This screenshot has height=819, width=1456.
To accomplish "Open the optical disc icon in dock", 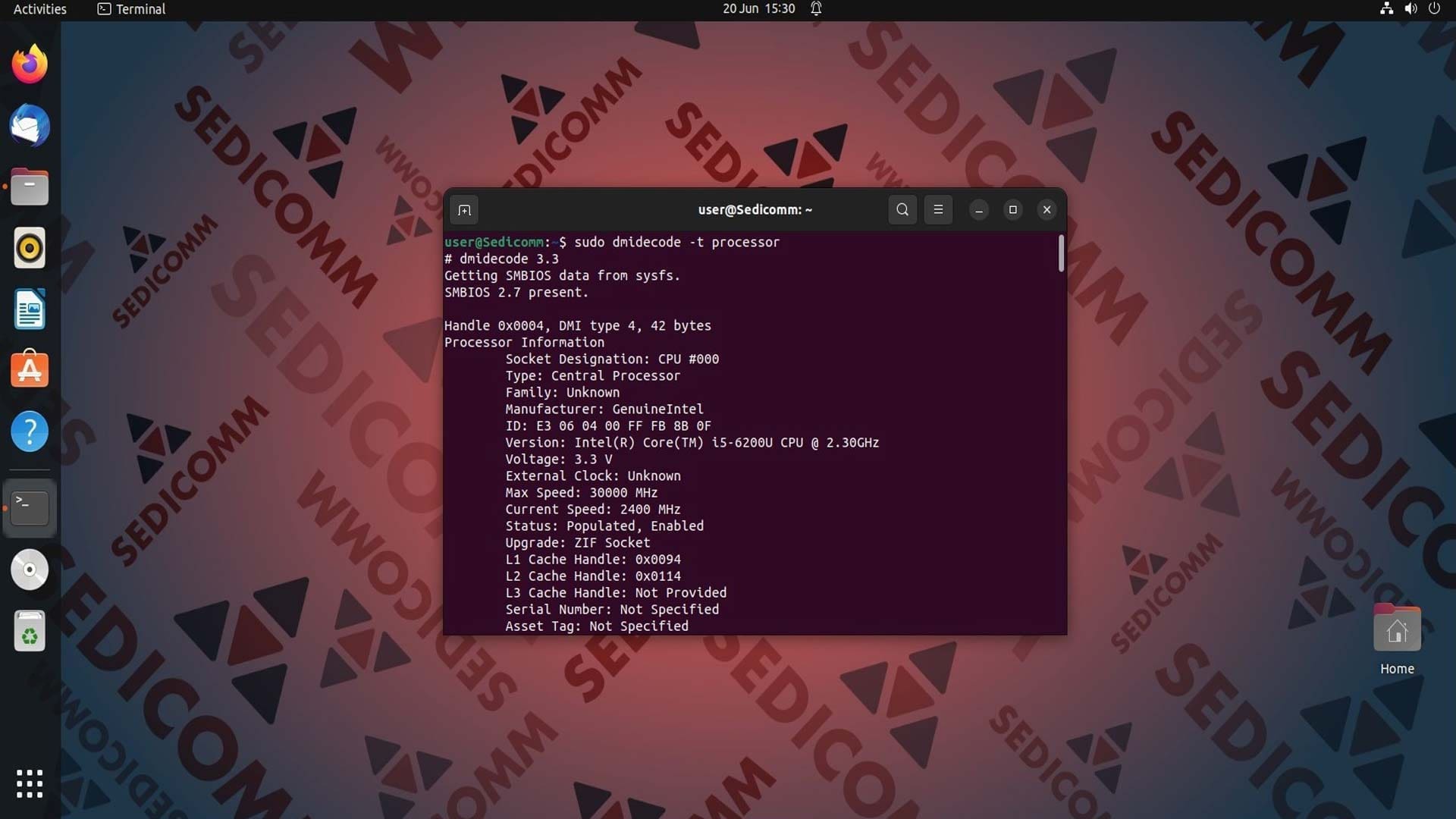I will point(30,570).
